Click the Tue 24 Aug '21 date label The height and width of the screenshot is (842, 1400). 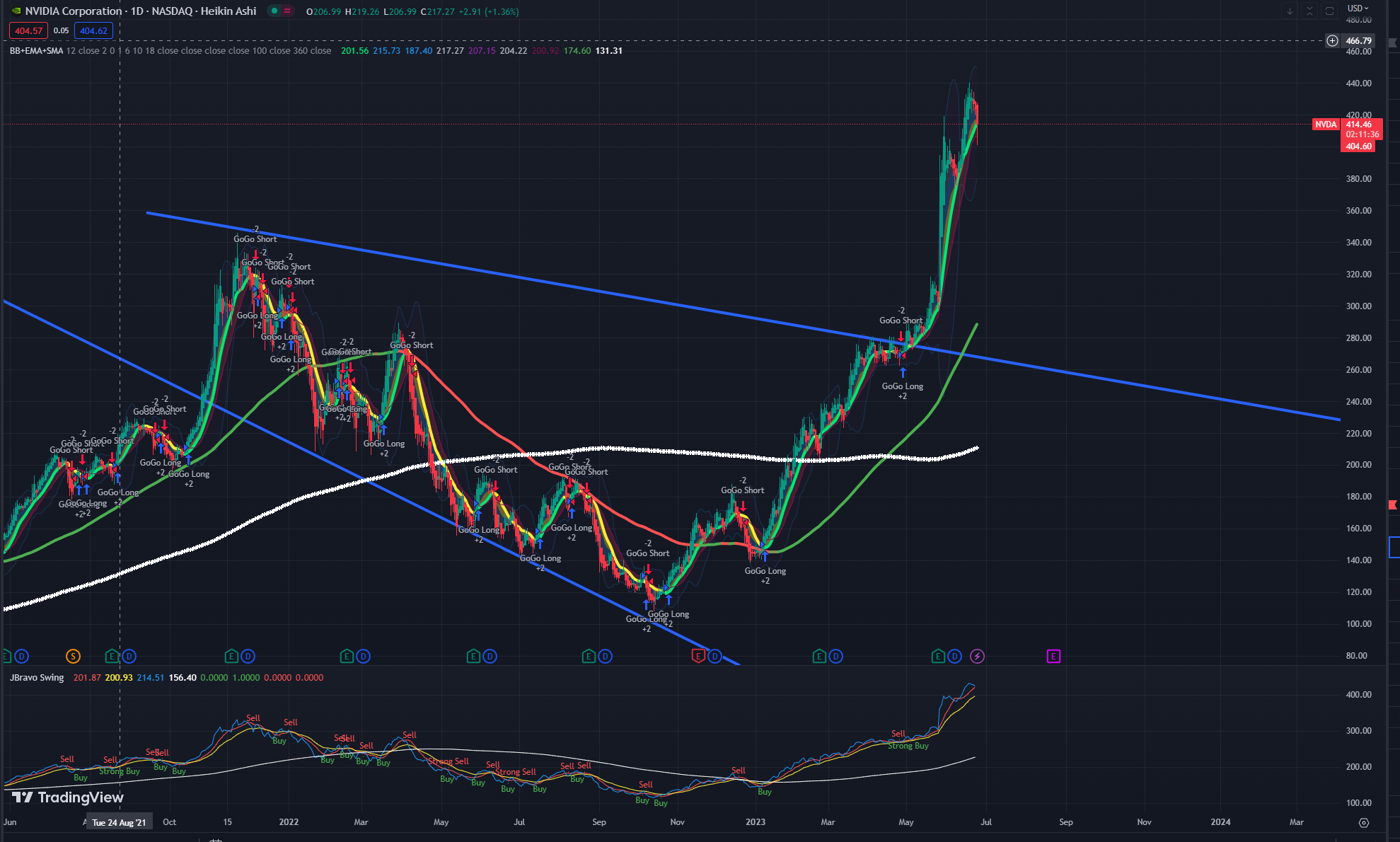click(119, 822)
